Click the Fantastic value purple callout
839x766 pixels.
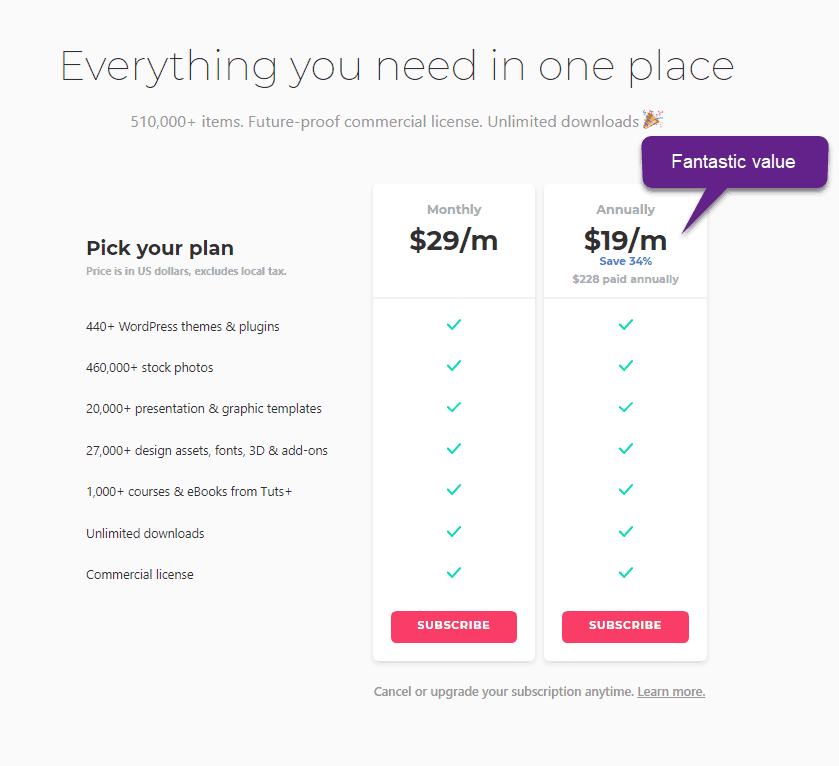[x=735, y=162]
